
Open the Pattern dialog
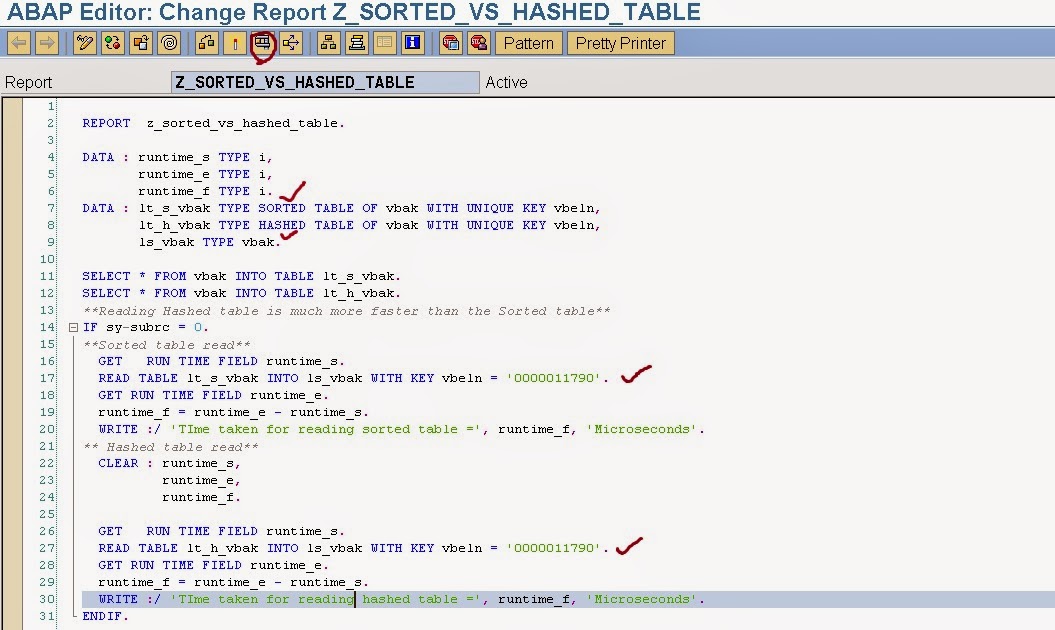tap(528, 43)
